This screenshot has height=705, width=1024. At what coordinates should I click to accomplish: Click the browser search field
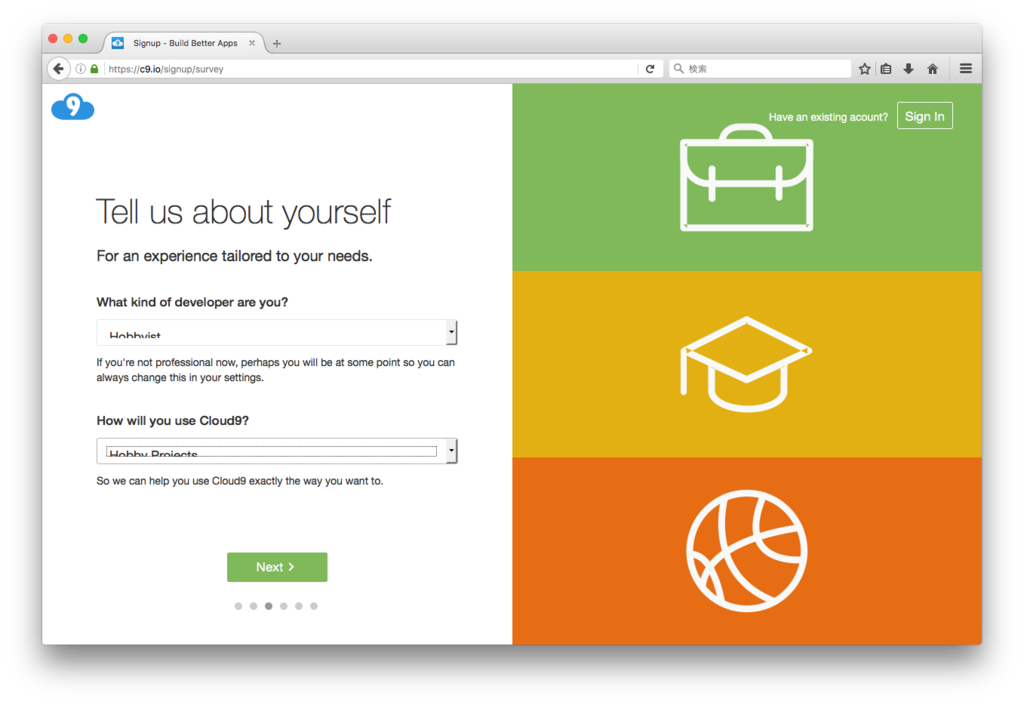tap(760, 69)
